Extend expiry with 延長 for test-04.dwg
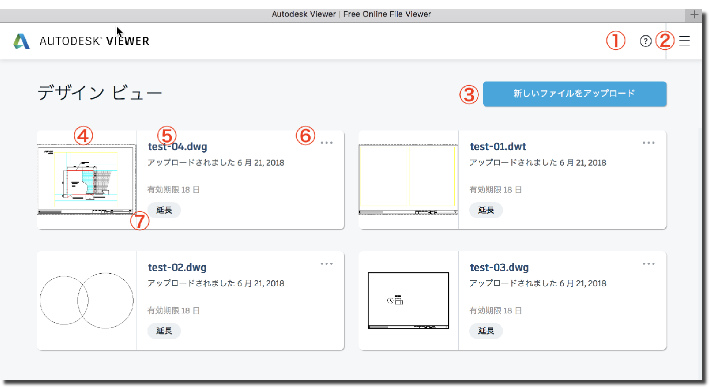 point(164,210)
